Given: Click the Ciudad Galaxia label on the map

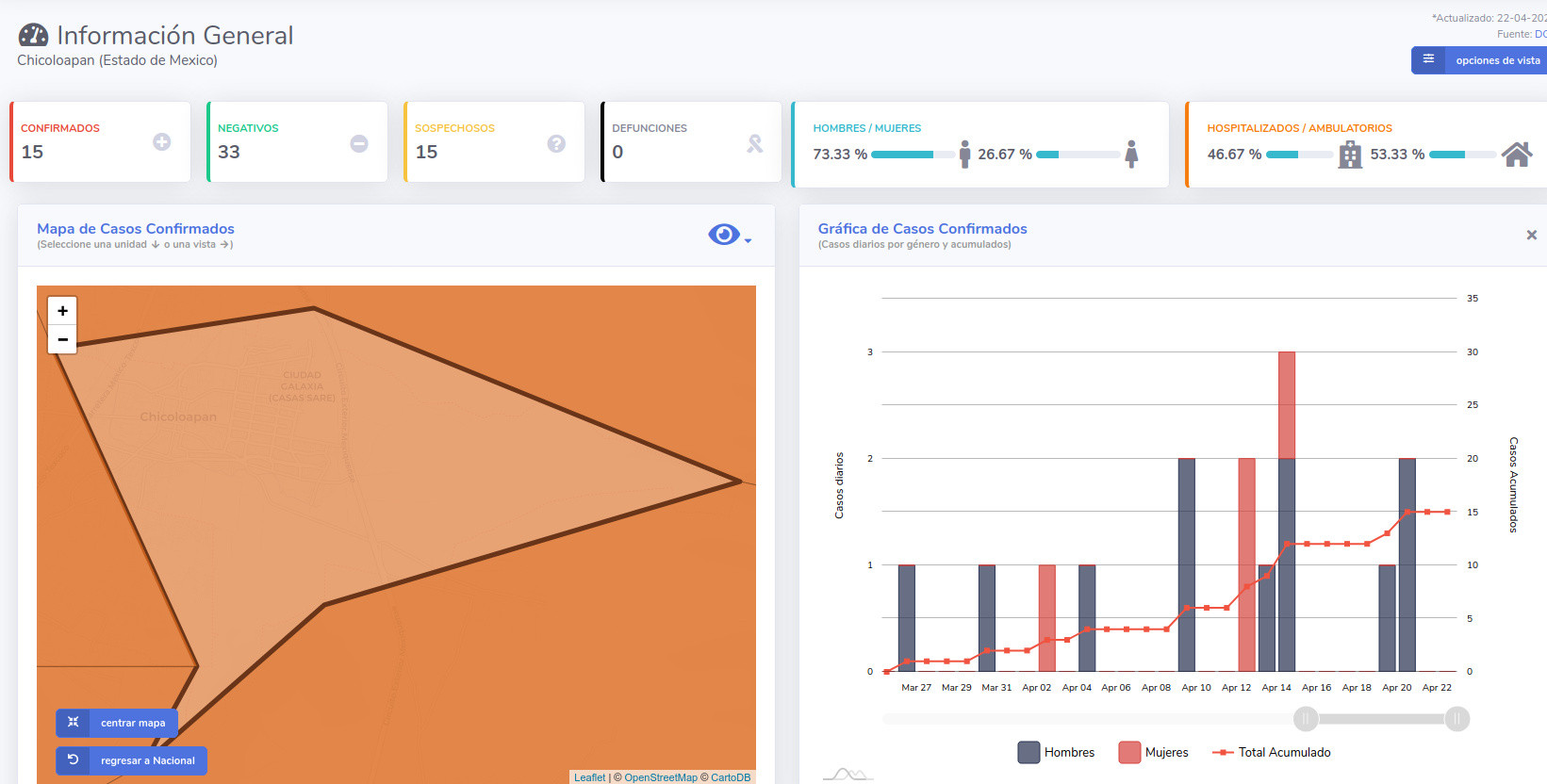Looking at the screenshot, I should (302, 386).
